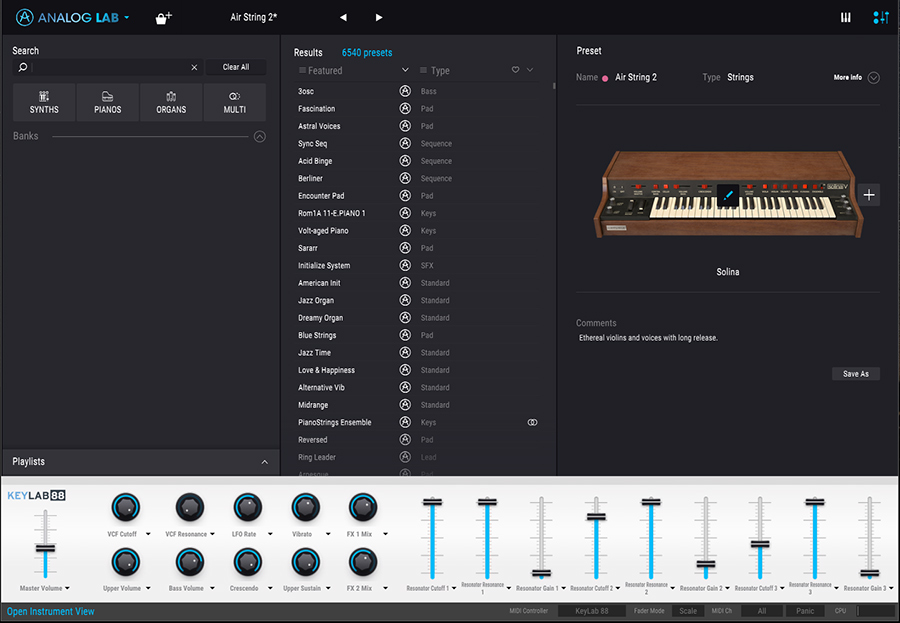
Task: Click the multi icon on PianoStrings Ensemble row
Action: 532,422
